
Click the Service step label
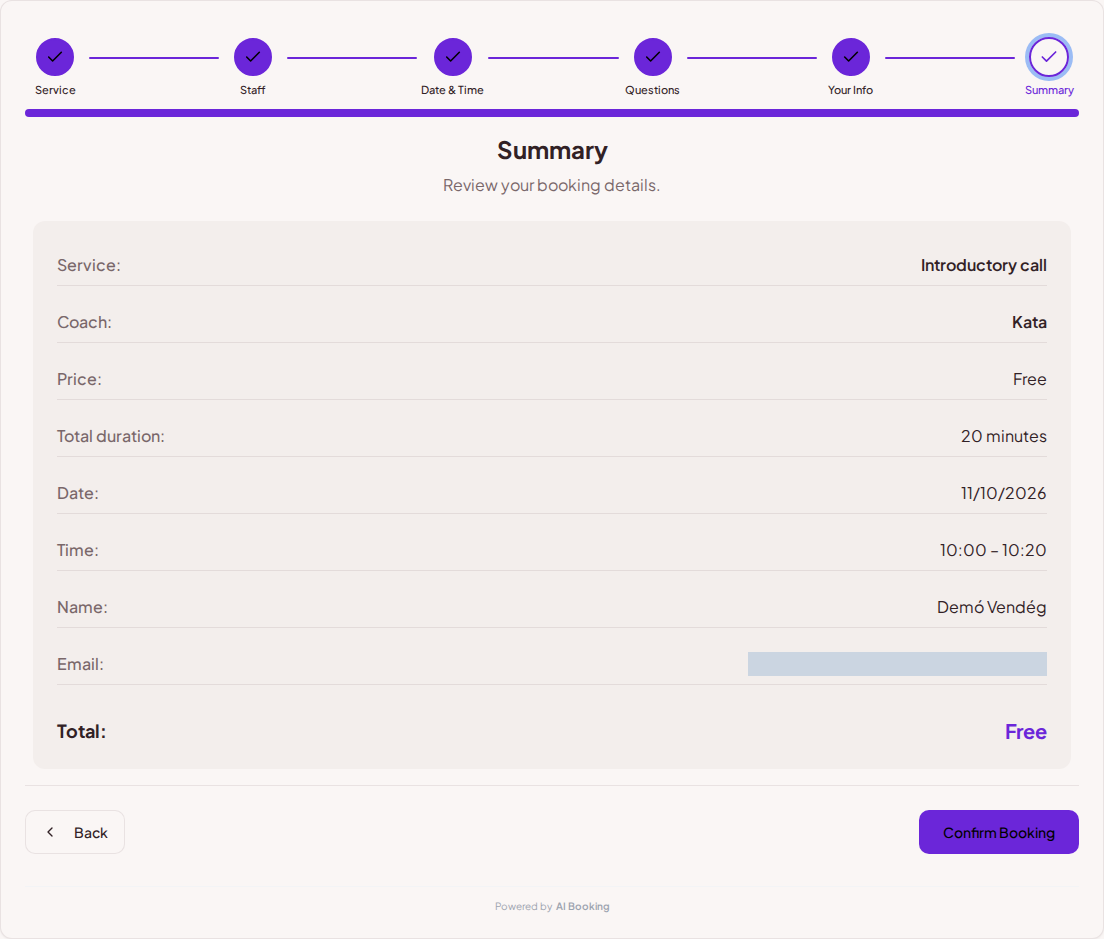point(55,90)
